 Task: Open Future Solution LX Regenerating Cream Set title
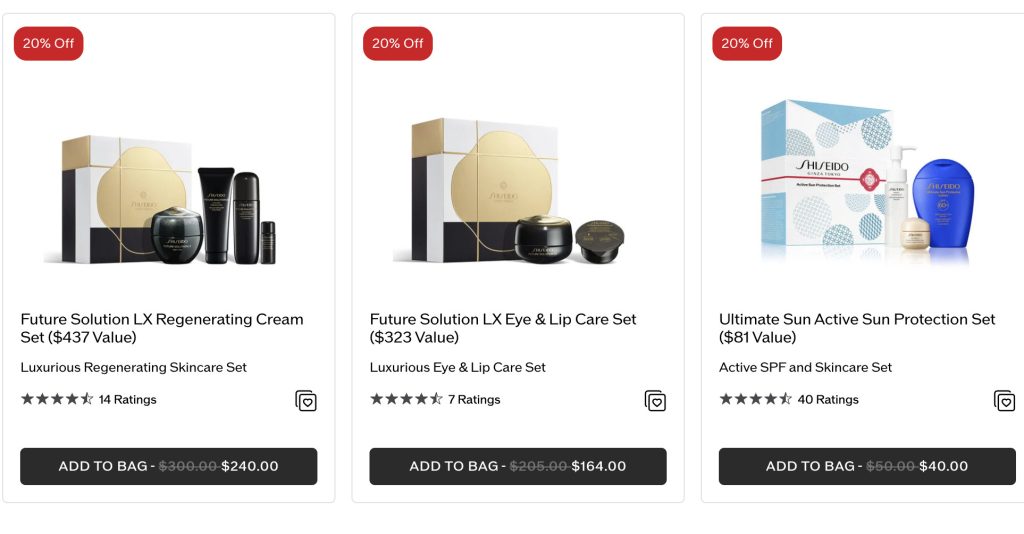pos(161,328)
